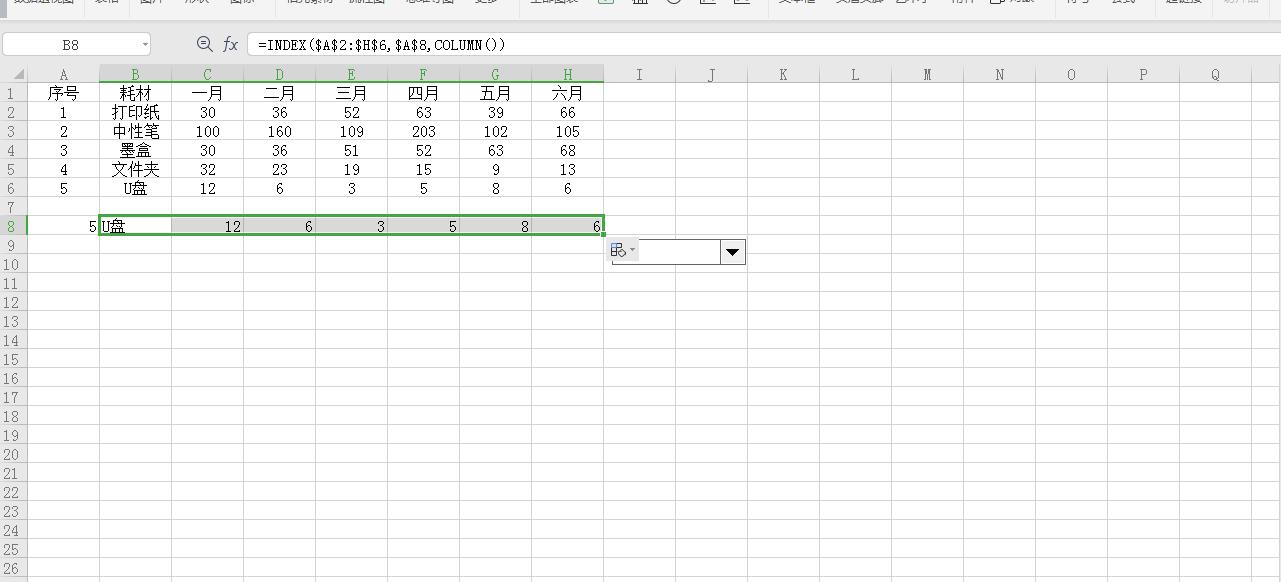The height and width of the screenshot is (582, 1281).
Task: Click cell C8 showing 12
Action: 208,226
